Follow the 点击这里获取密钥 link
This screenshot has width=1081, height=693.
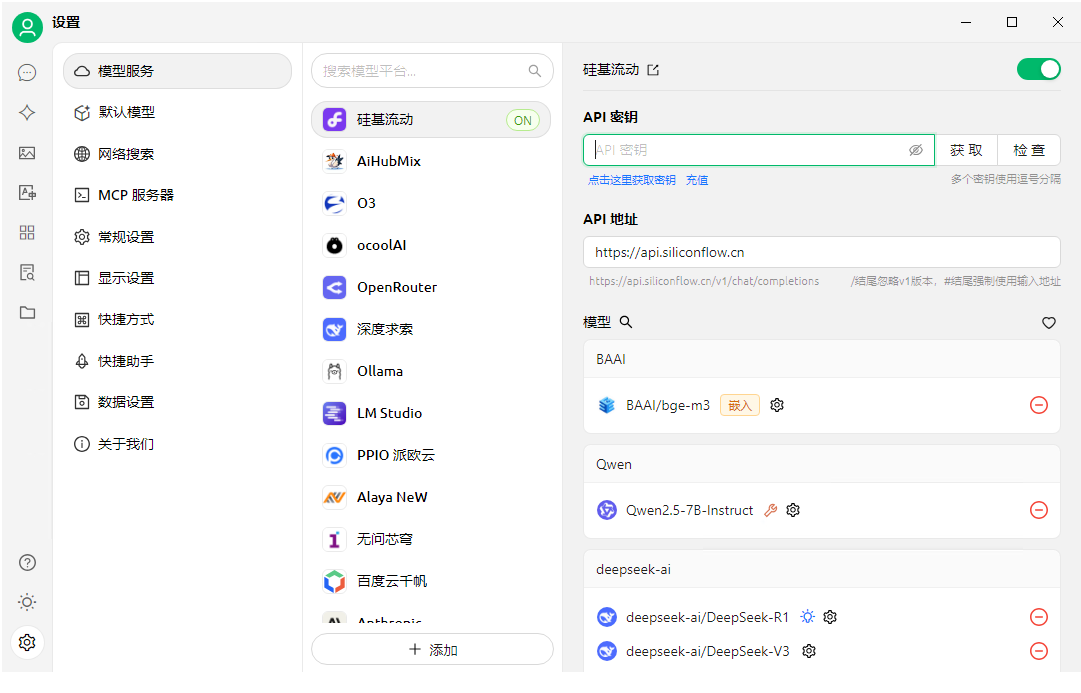[632, 180]
